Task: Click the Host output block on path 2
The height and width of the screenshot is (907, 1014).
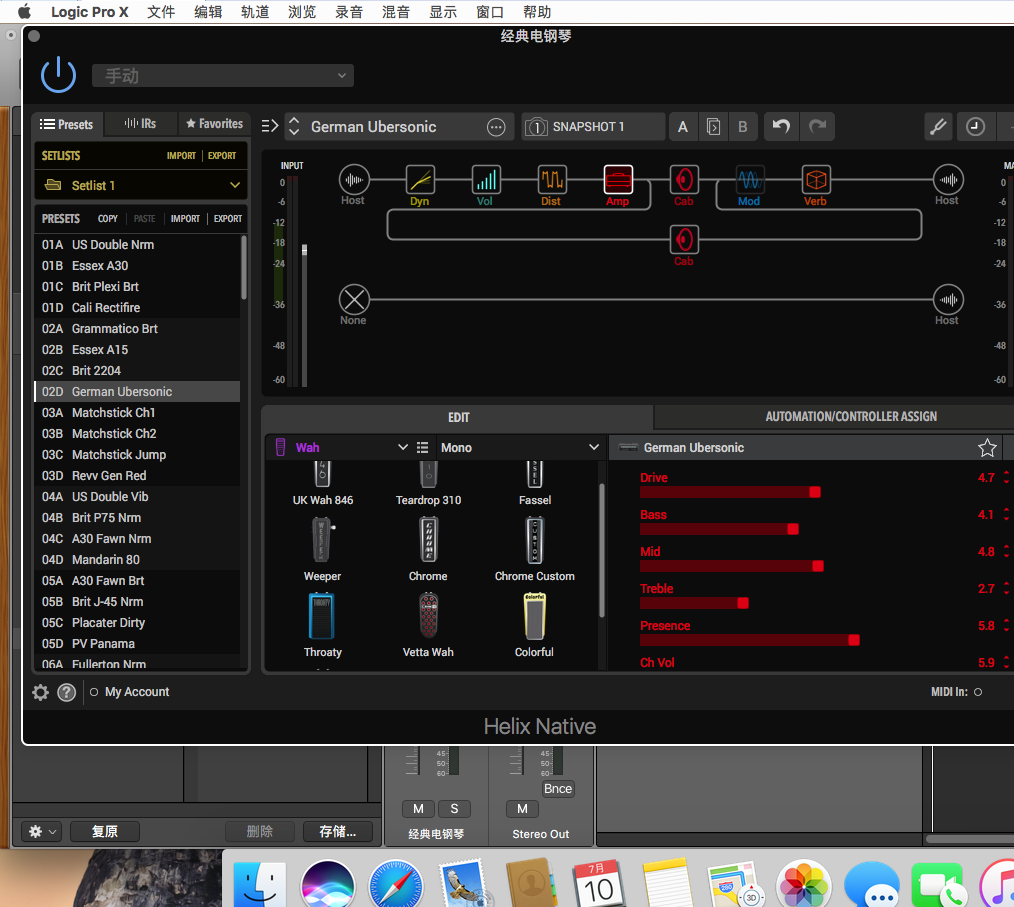Action: click(x=947, y=300)
